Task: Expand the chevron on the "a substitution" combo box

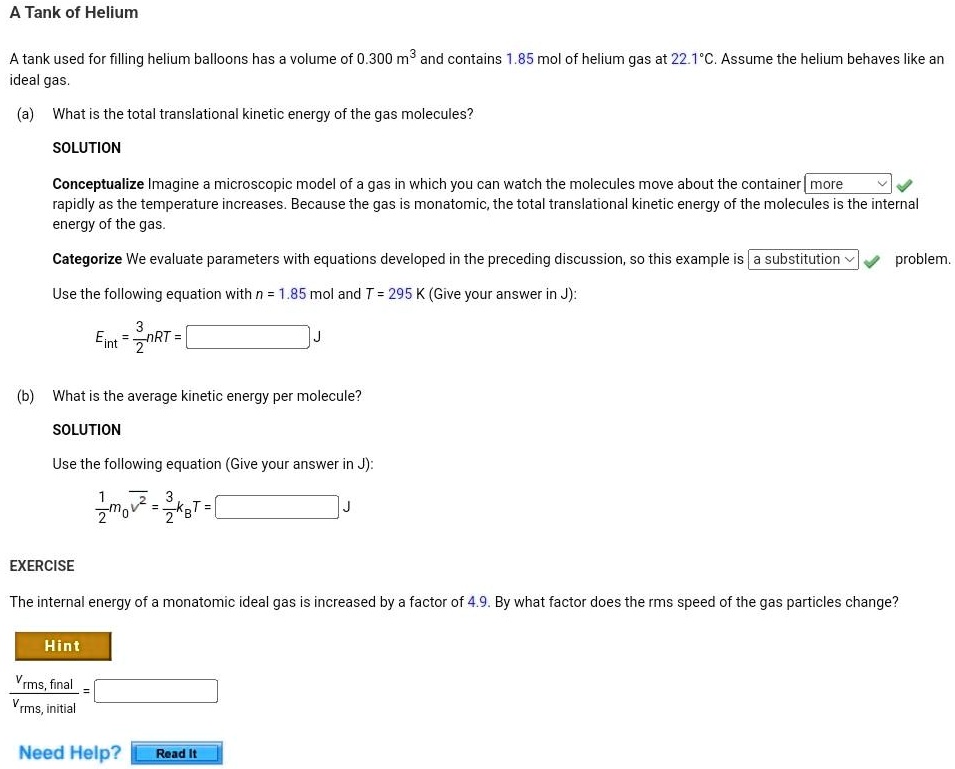Action: tap(847, 259)
